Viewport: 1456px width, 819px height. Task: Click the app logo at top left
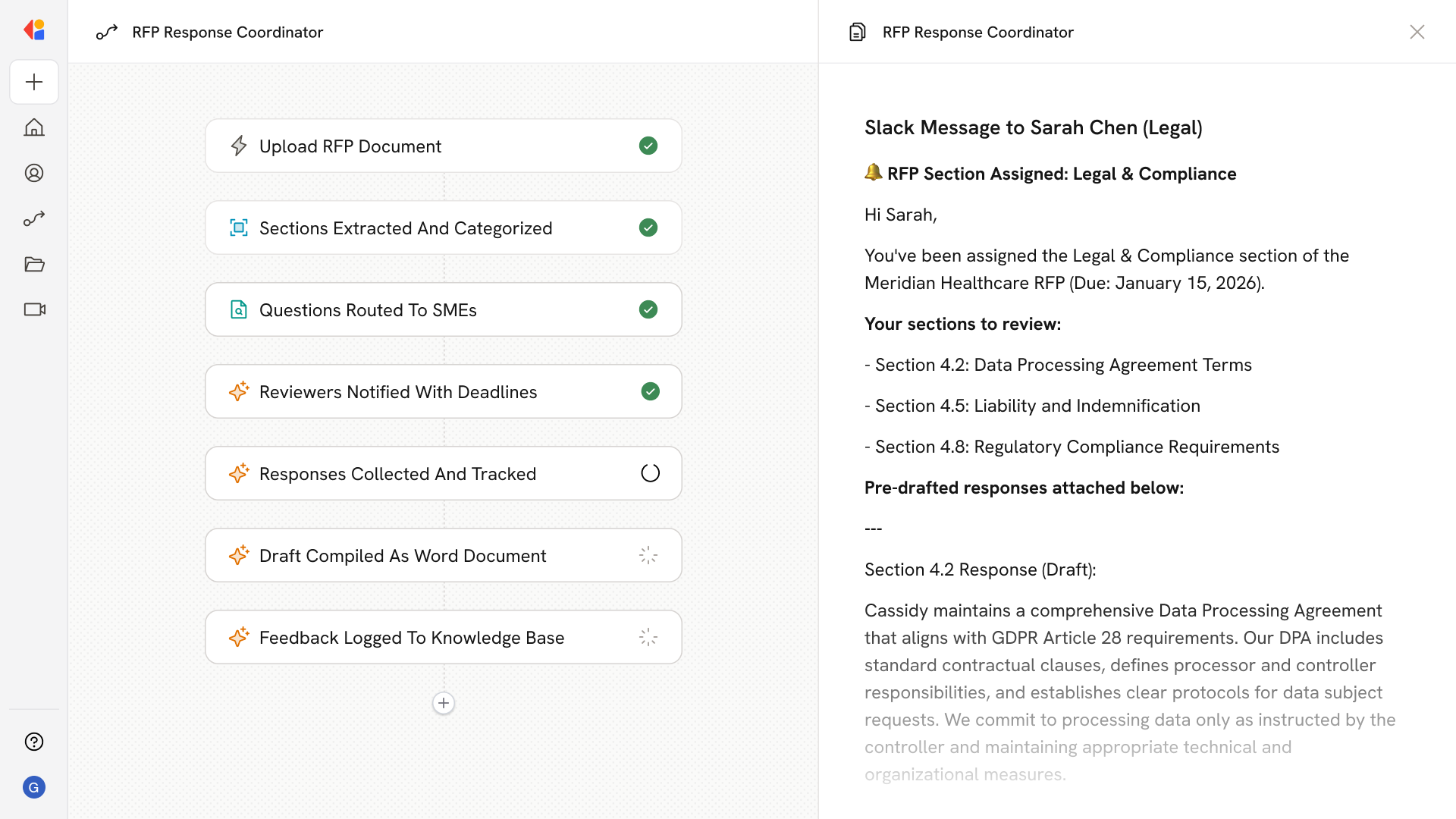coord(34,30)
